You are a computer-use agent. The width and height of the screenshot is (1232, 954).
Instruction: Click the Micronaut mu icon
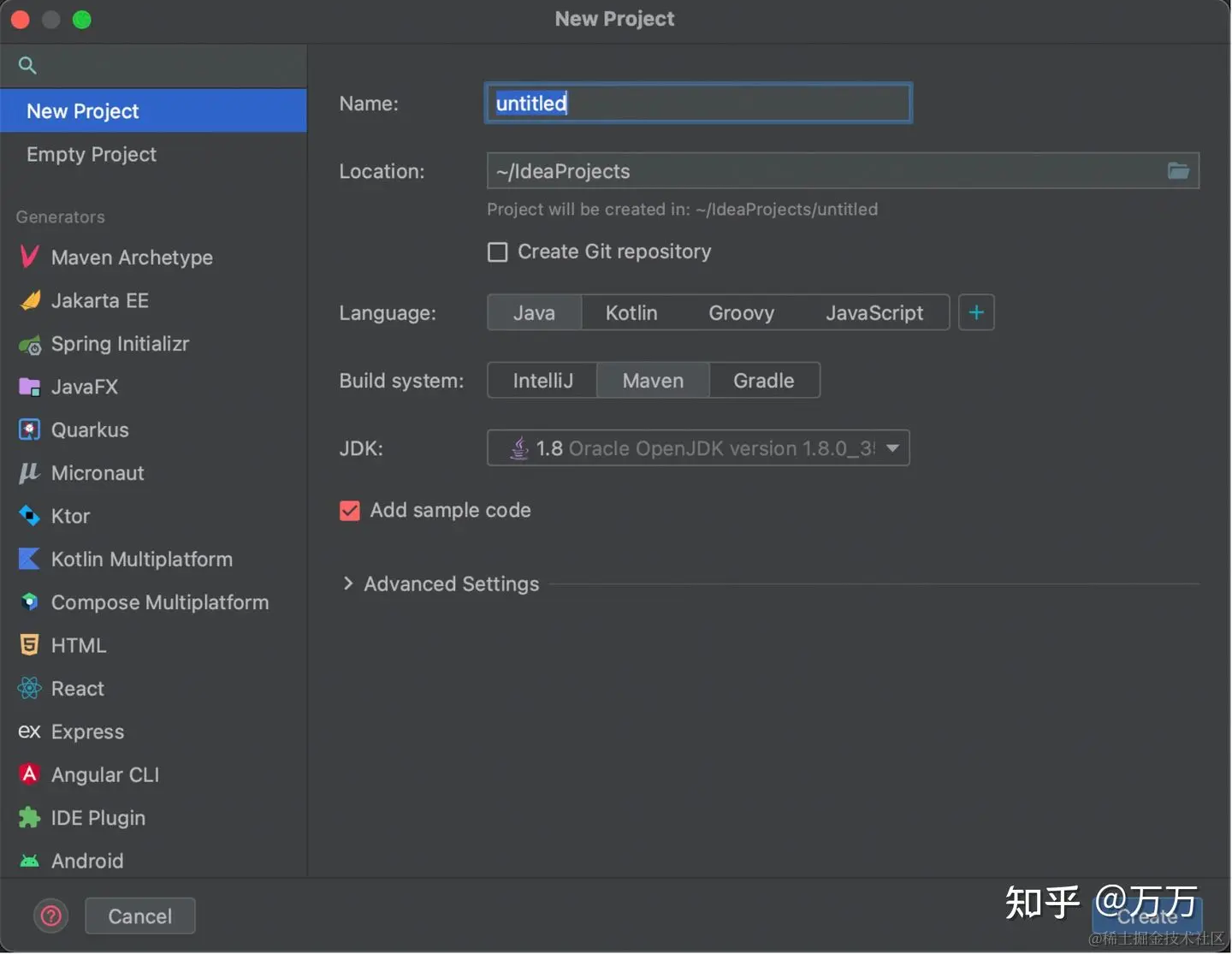click(30, 472)
